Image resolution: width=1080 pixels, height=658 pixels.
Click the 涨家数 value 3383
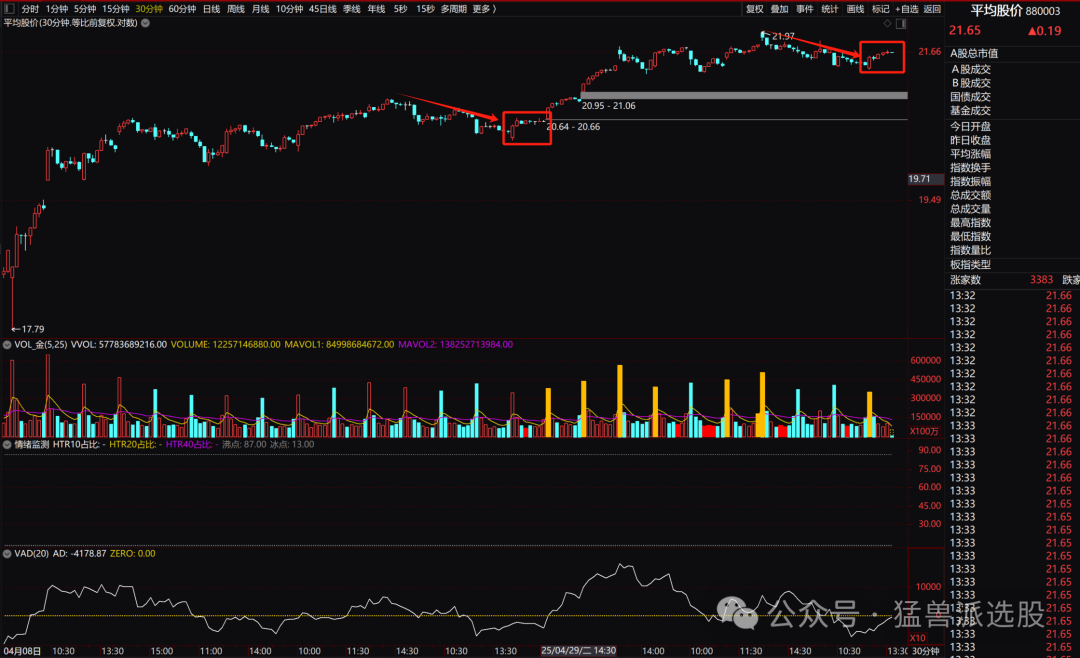(x=1041, y=280)
